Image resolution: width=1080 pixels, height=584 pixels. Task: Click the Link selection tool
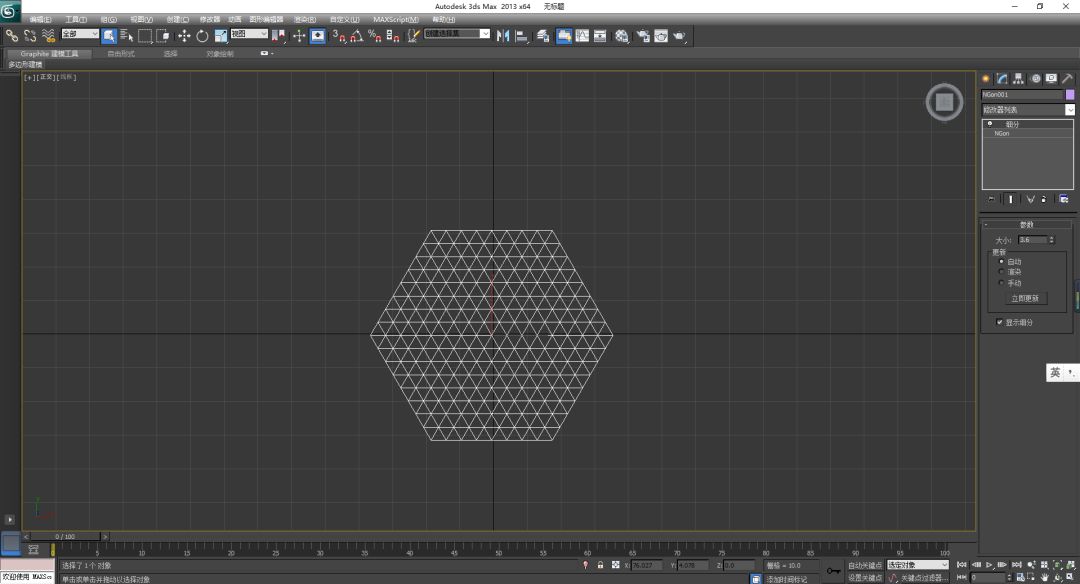(x=12, y=36)
